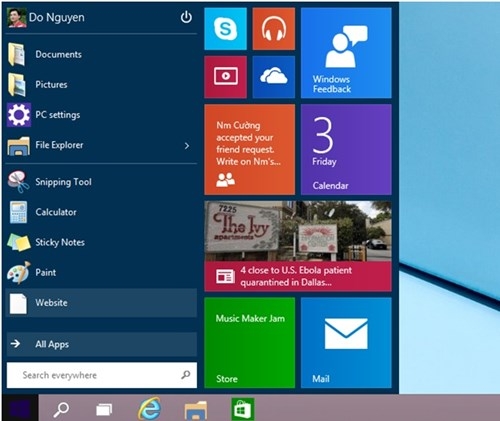Screen dimensions: 500x421
Task: Open the PC settings entry text
Action: coord(58,115)
